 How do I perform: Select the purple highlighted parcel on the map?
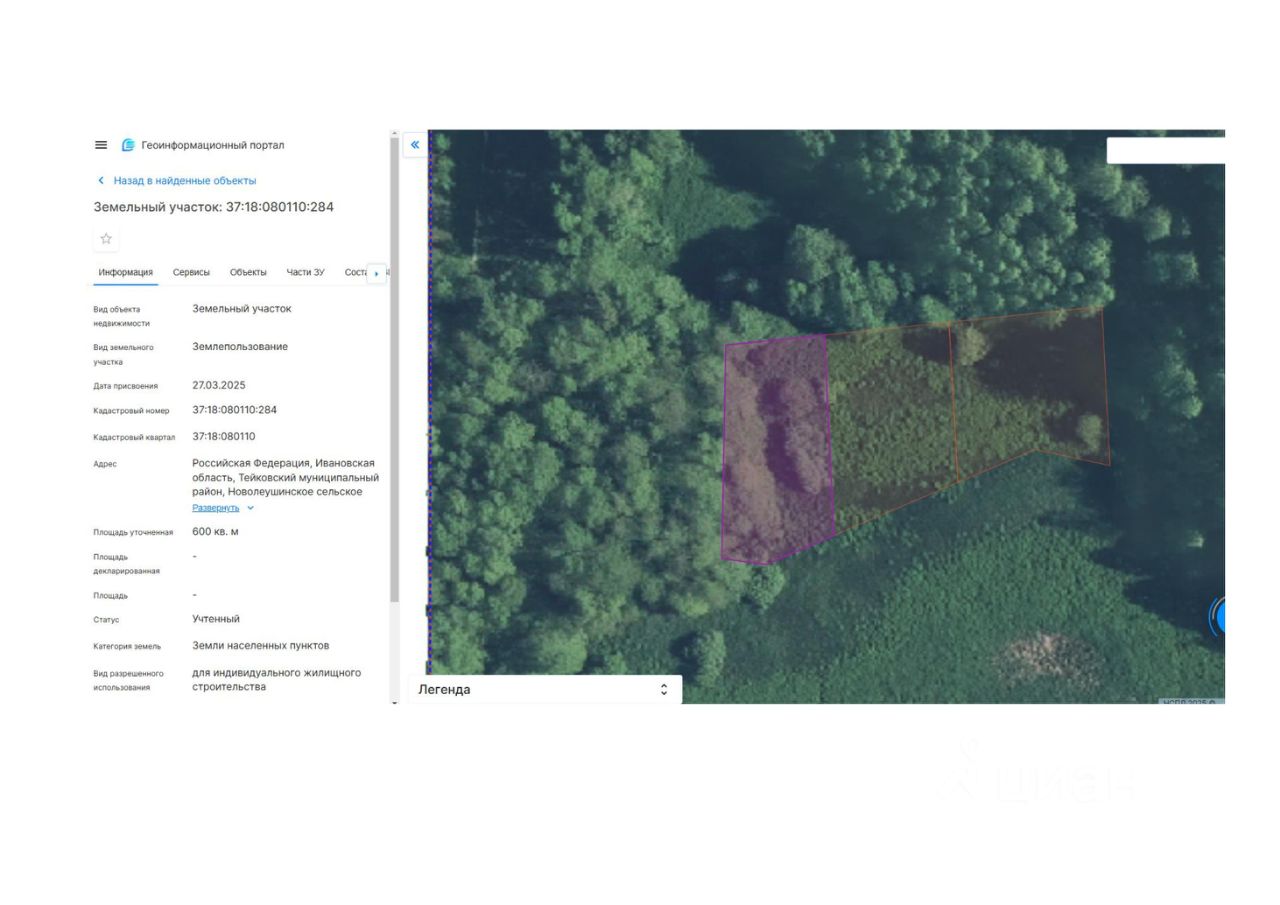[777, 450]
